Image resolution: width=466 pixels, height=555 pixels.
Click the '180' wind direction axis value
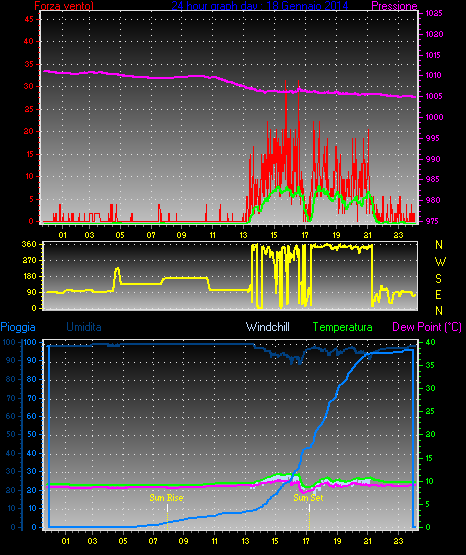click(29, 276)
